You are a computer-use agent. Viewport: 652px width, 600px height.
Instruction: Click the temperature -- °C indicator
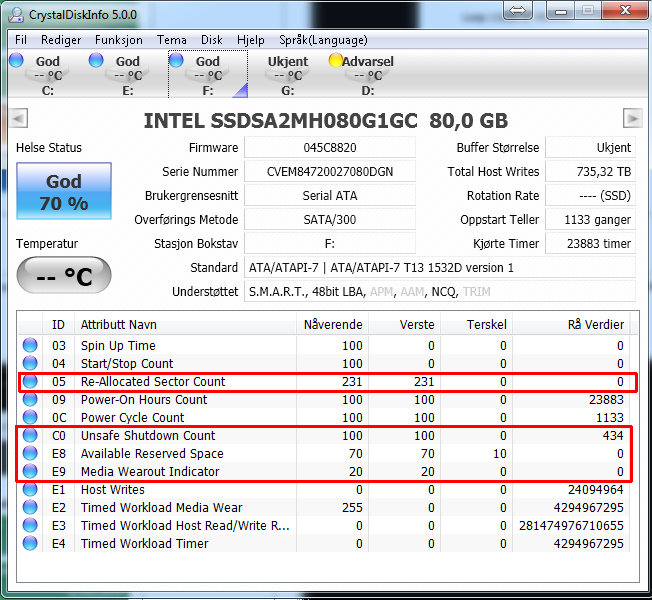pyautogui.click(x=64, y=275)
